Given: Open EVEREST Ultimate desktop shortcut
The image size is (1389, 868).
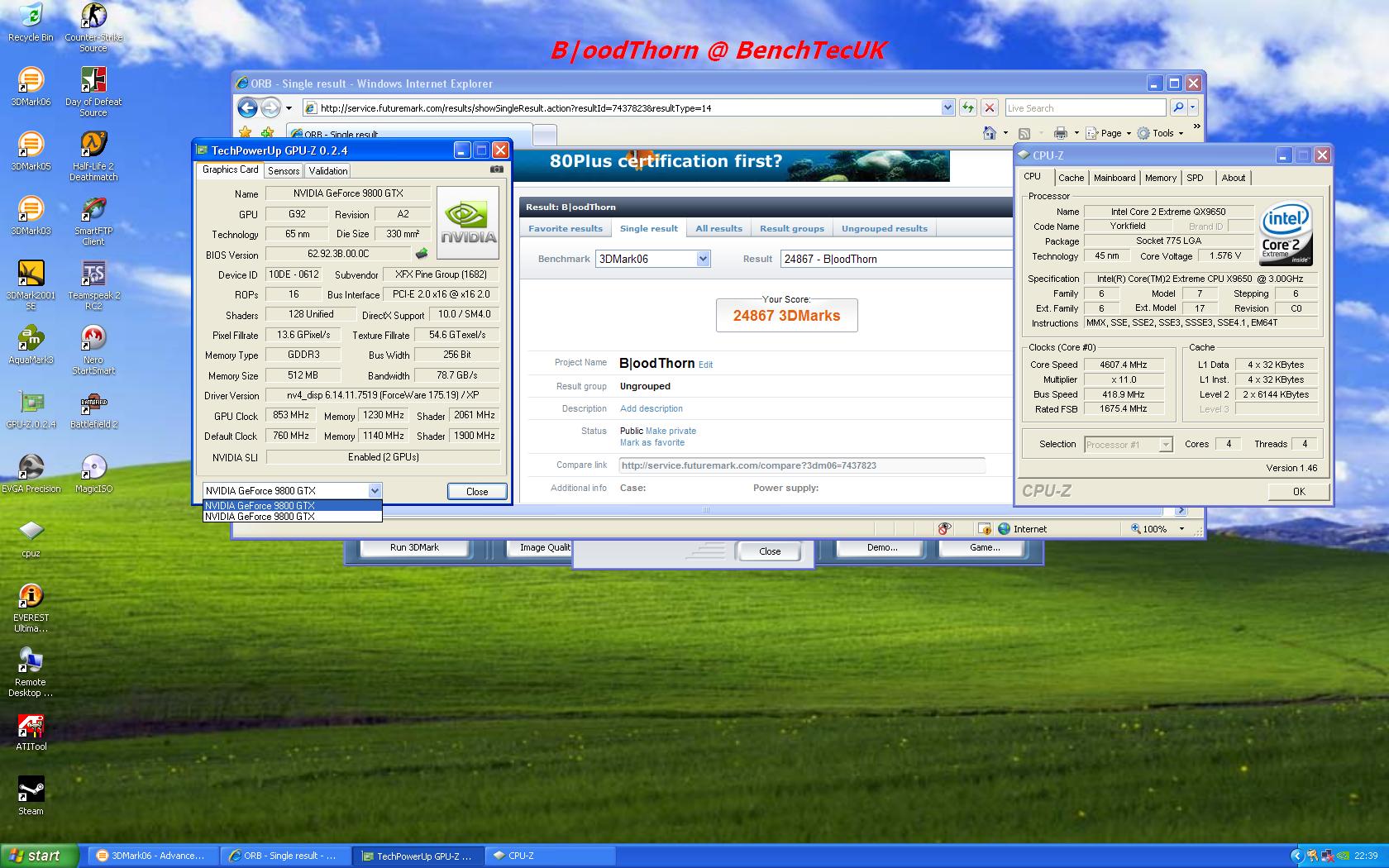Looking at the screenshot, I should (31, 607).
